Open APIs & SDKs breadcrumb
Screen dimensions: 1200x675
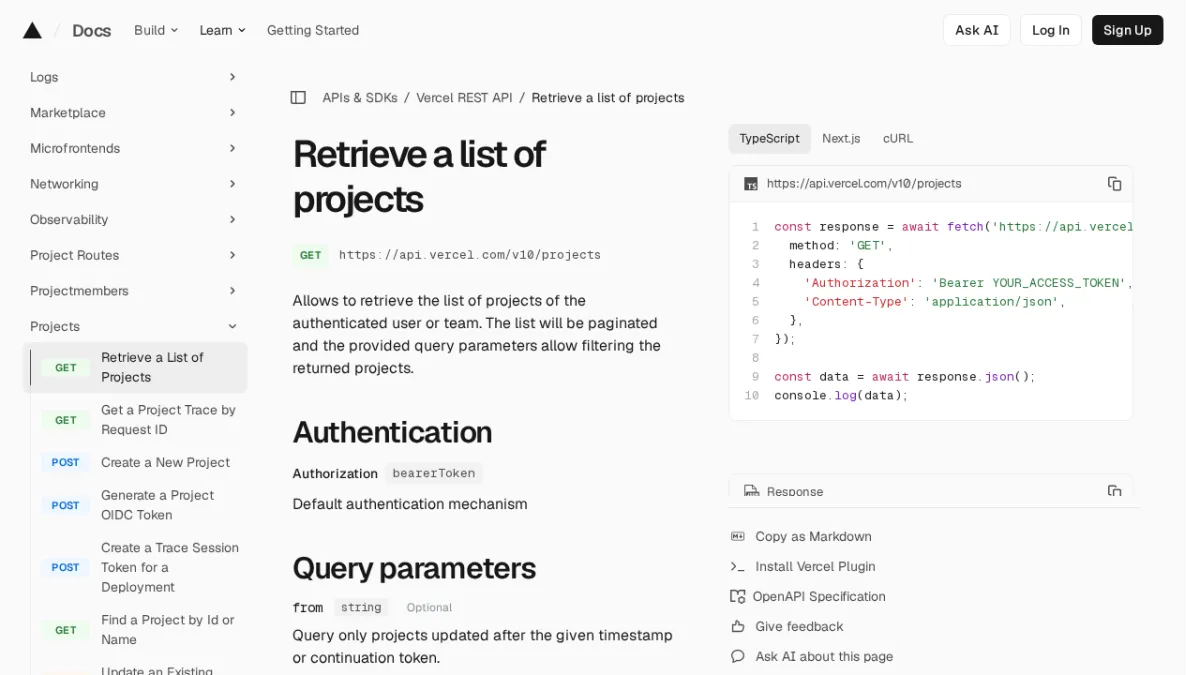(x=360, y=97)
